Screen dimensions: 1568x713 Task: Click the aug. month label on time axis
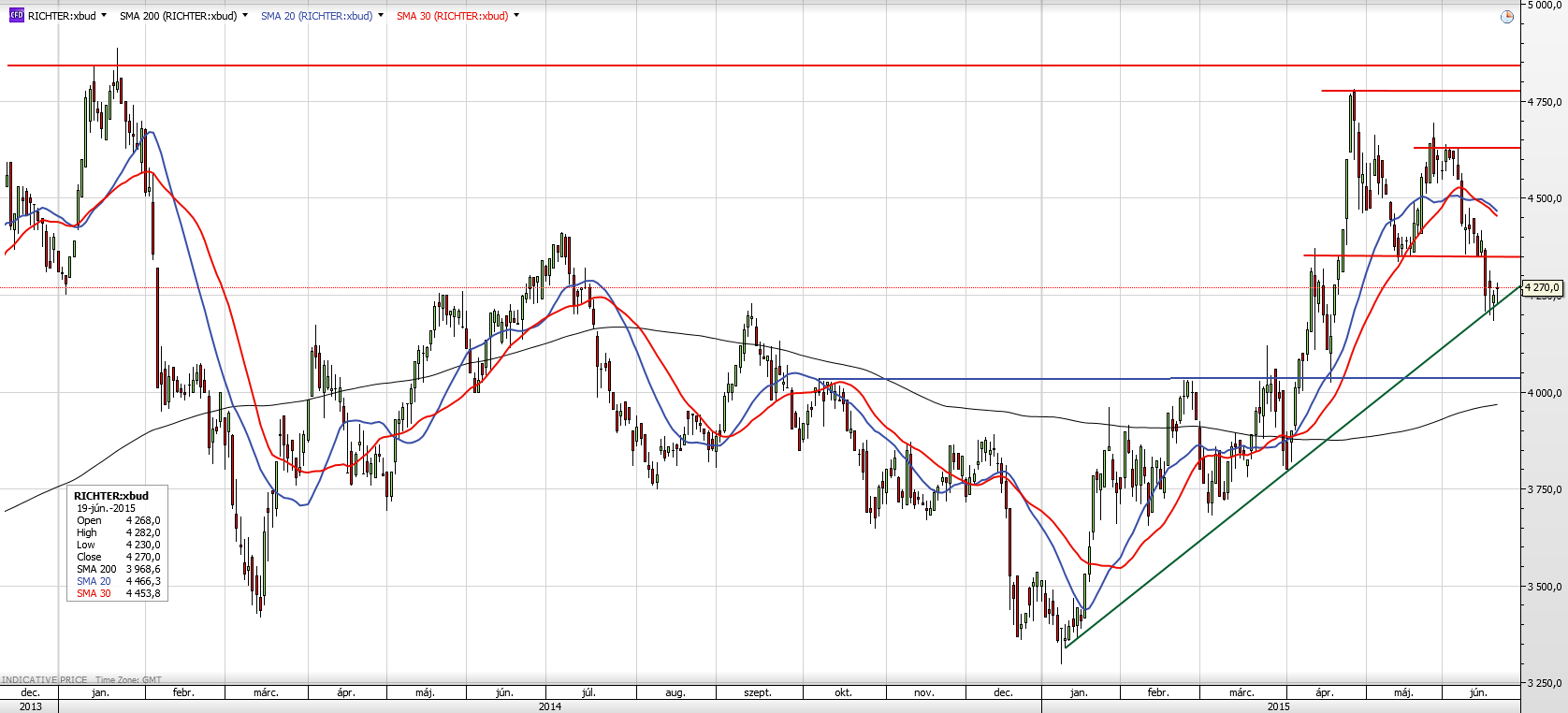tap(675, 692)
